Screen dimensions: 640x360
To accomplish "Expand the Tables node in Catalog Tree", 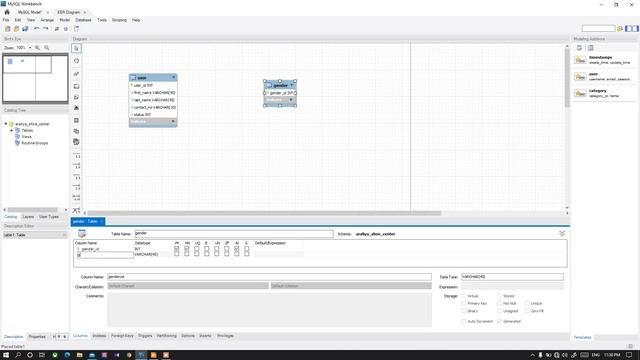I will click(11, 130).
